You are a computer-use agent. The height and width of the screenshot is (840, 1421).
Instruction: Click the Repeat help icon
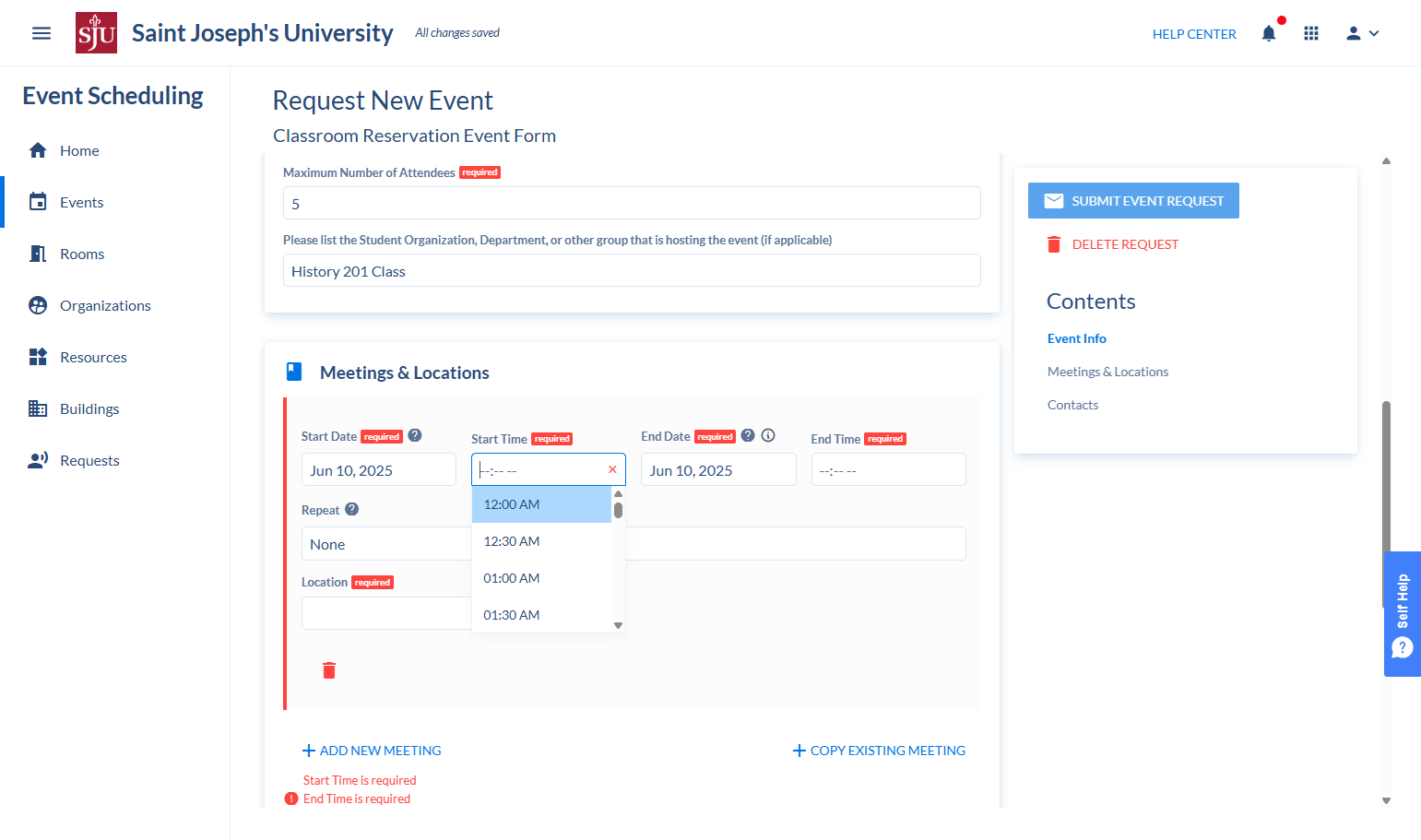coord(351,509)
